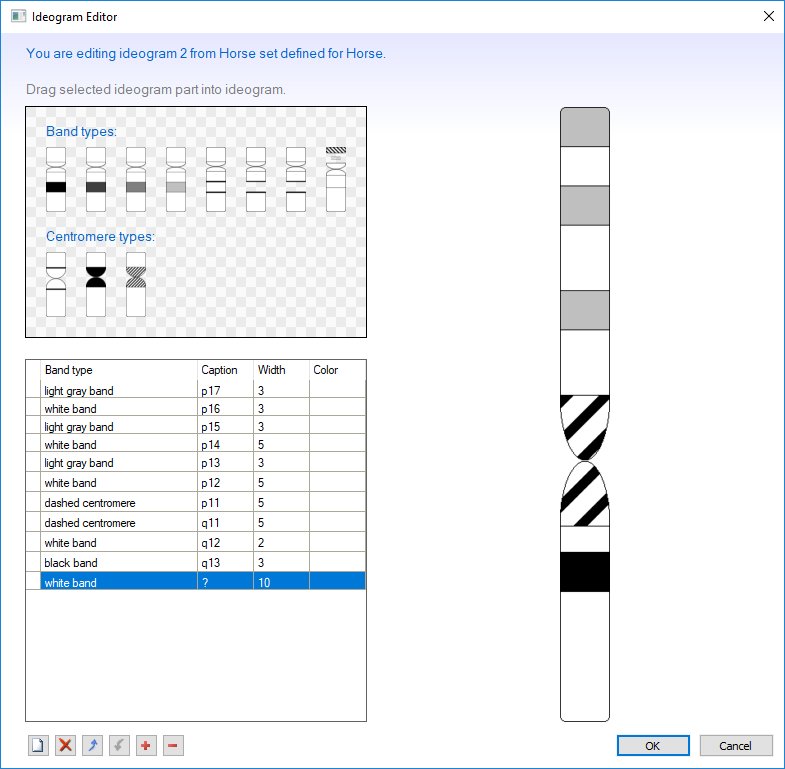Screen dimensions: 785x769
Task: Click the Color cell in the p17 row
Action: (x=337, y=391)
